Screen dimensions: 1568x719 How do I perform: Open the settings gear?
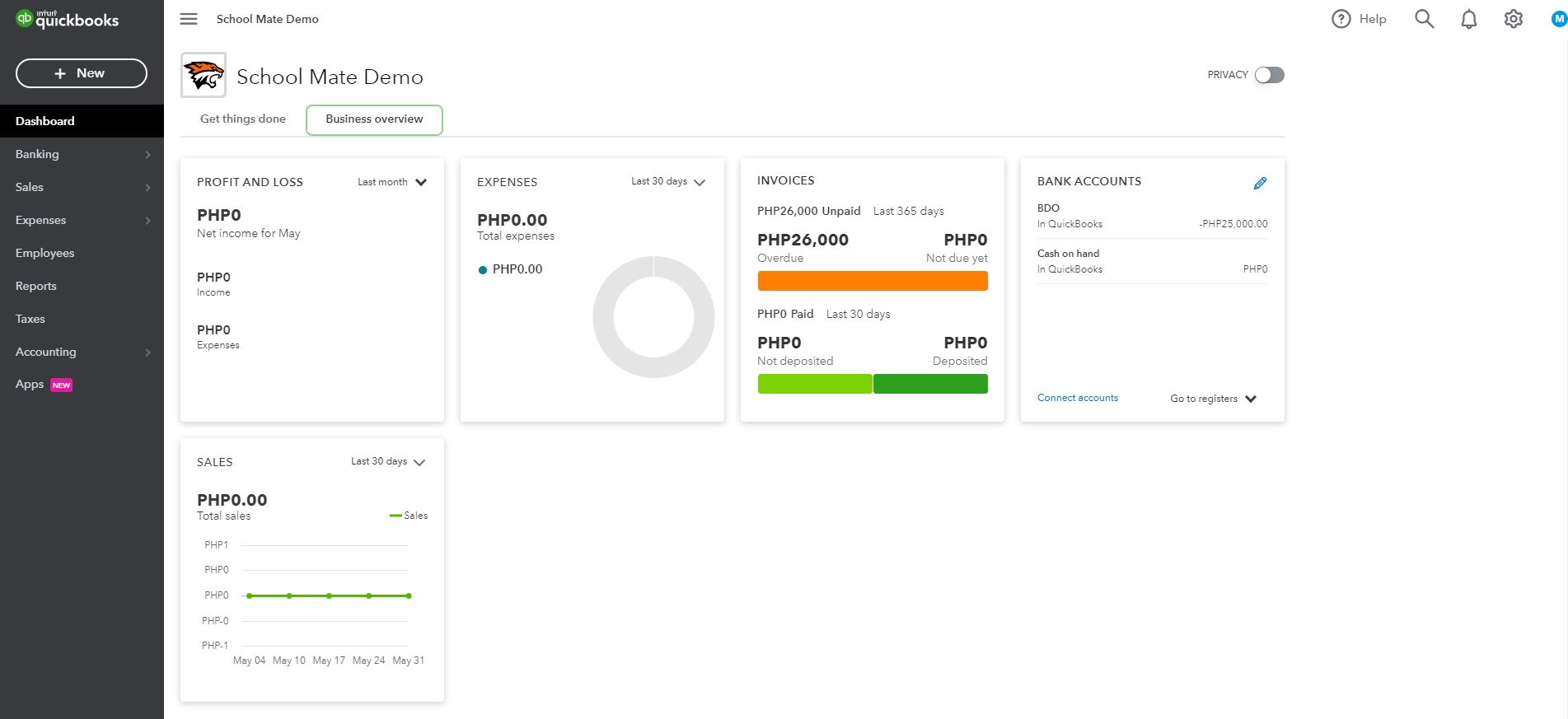point(1514,19)
